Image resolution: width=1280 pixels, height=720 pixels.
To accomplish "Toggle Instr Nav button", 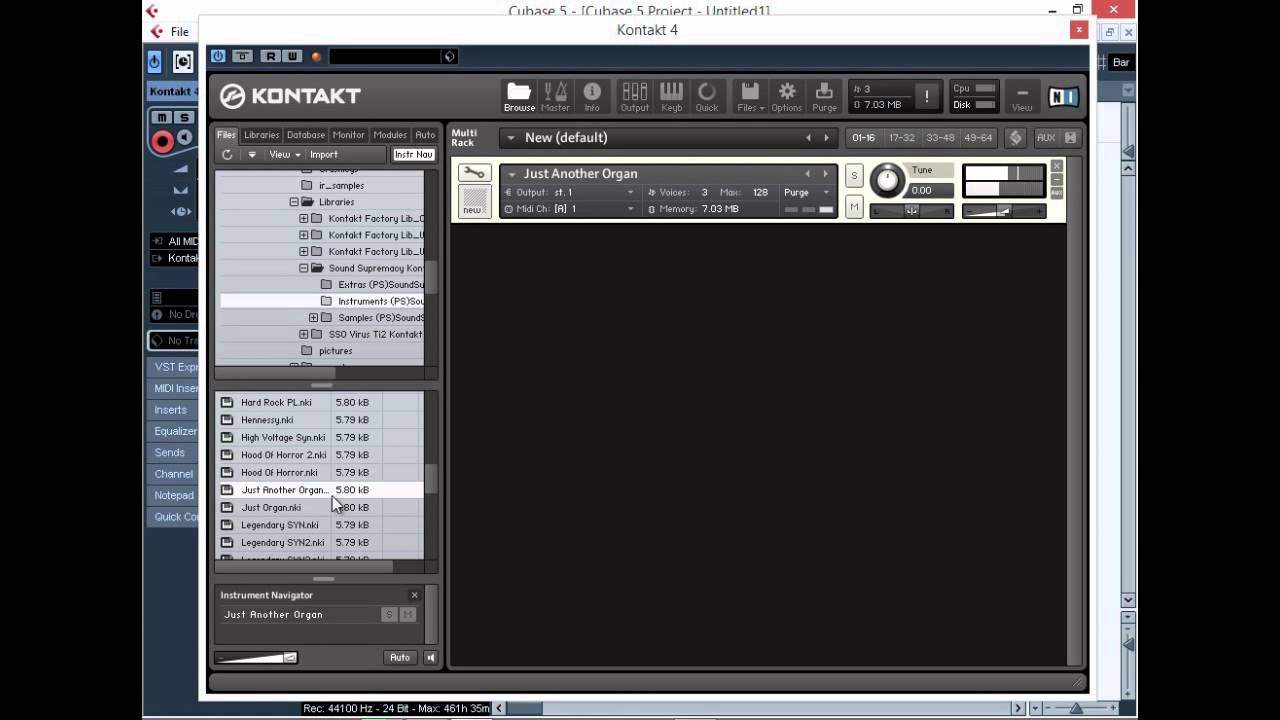I will pyautogui.click(x=413, y=155).
